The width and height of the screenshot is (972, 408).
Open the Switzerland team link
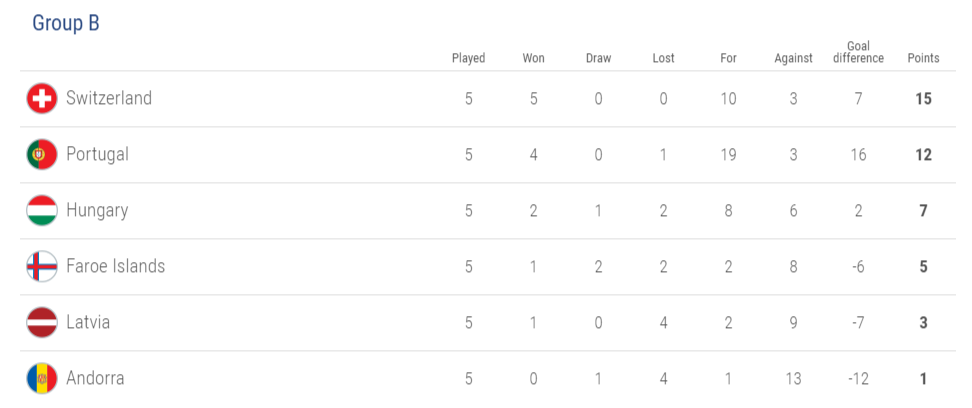[109, 98]
